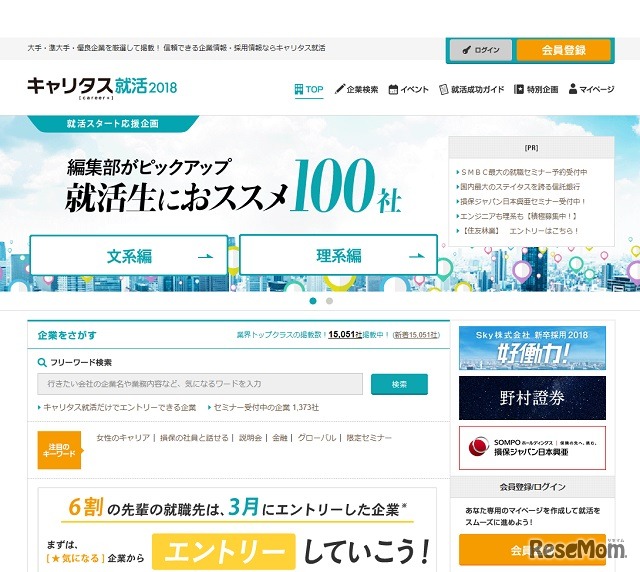The height and width of the screenshot is (572, 640).
Task: Click the 新着15,051社 link
Action: [x=416, y=335]
